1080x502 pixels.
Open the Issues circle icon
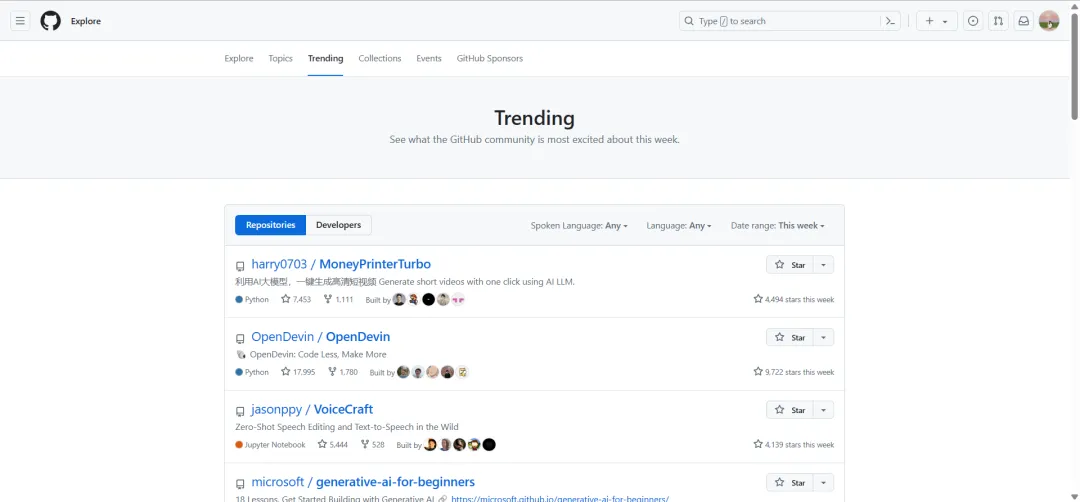(x=973, y=21)
